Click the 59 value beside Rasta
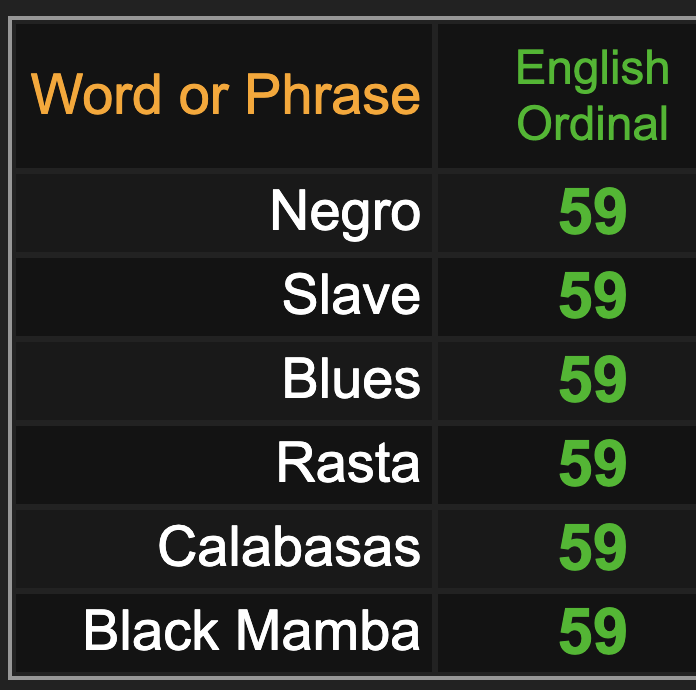 click(593, 464)
